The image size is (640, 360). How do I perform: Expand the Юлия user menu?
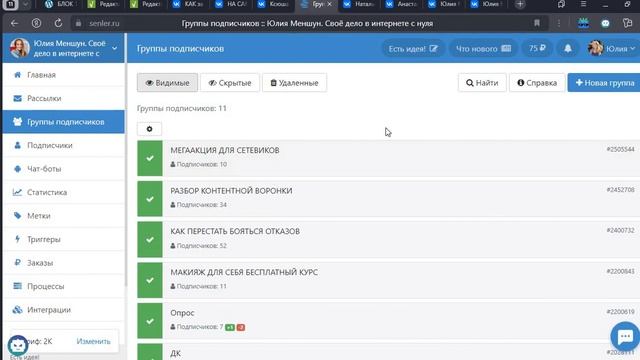612,49
